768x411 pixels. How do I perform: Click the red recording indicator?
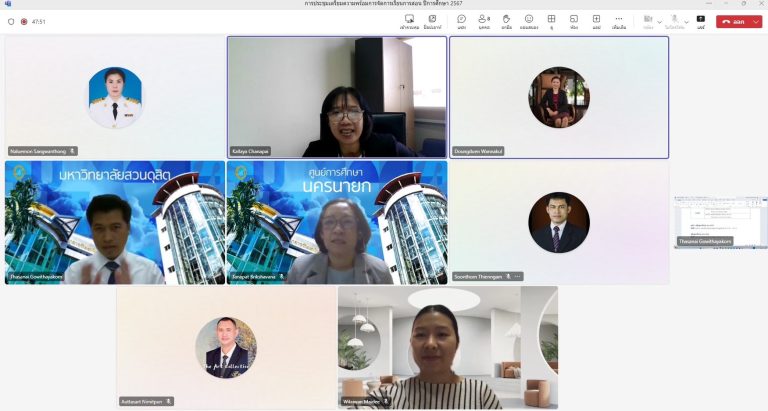pos(24,21)
